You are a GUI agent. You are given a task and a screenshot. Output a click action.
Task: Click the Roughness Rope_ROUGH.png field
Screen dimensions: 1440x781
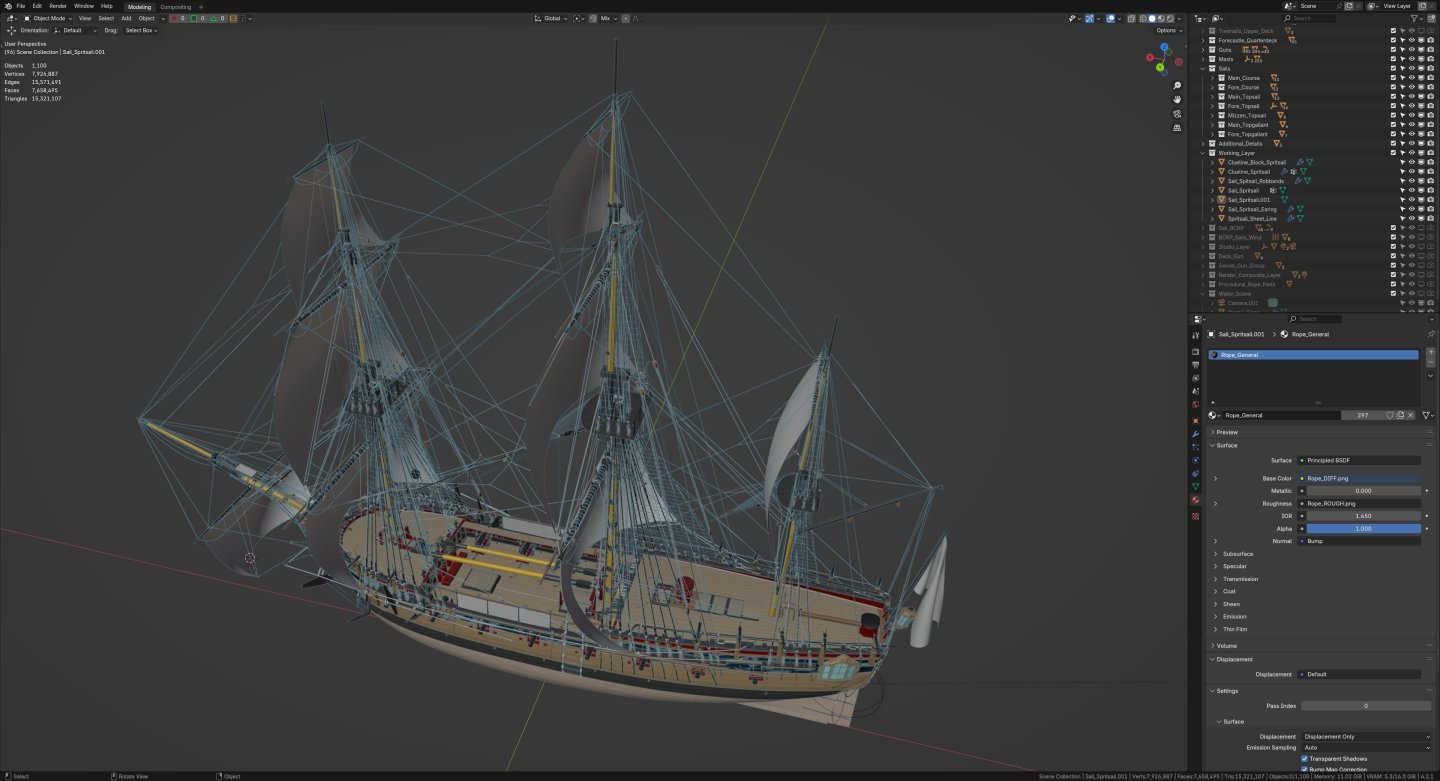[x=1358, y=504]
